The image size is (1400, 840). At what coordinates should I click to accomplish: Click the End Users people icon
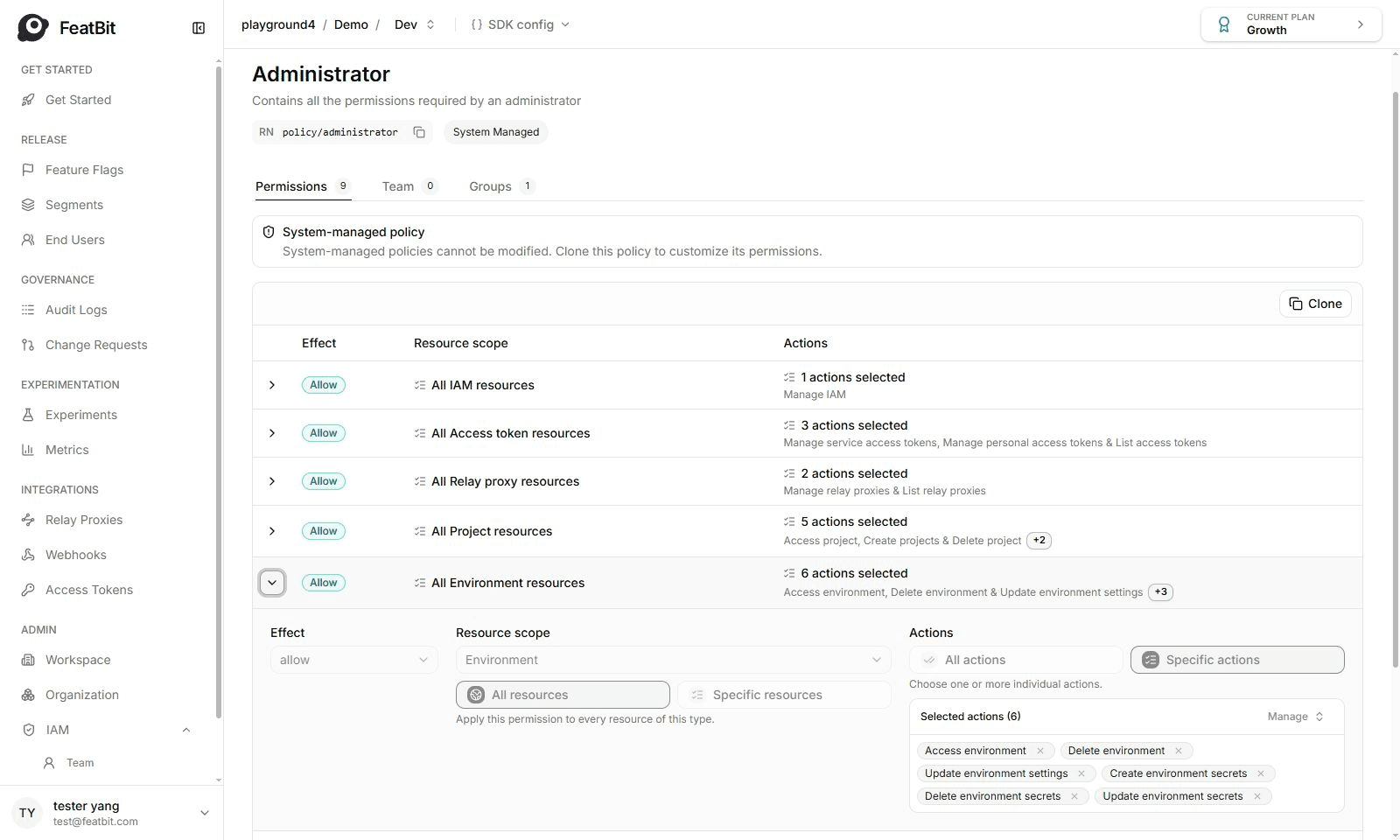(x=28, y=240)
